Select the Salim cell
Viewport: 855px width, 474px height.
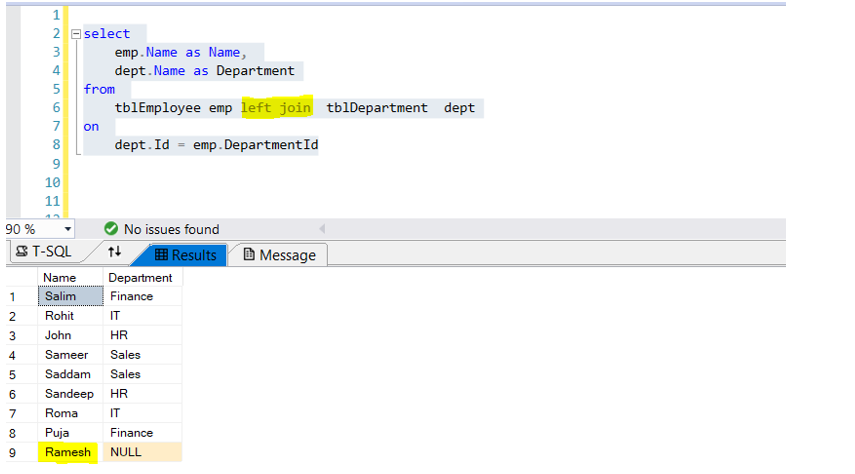point(70,296)
